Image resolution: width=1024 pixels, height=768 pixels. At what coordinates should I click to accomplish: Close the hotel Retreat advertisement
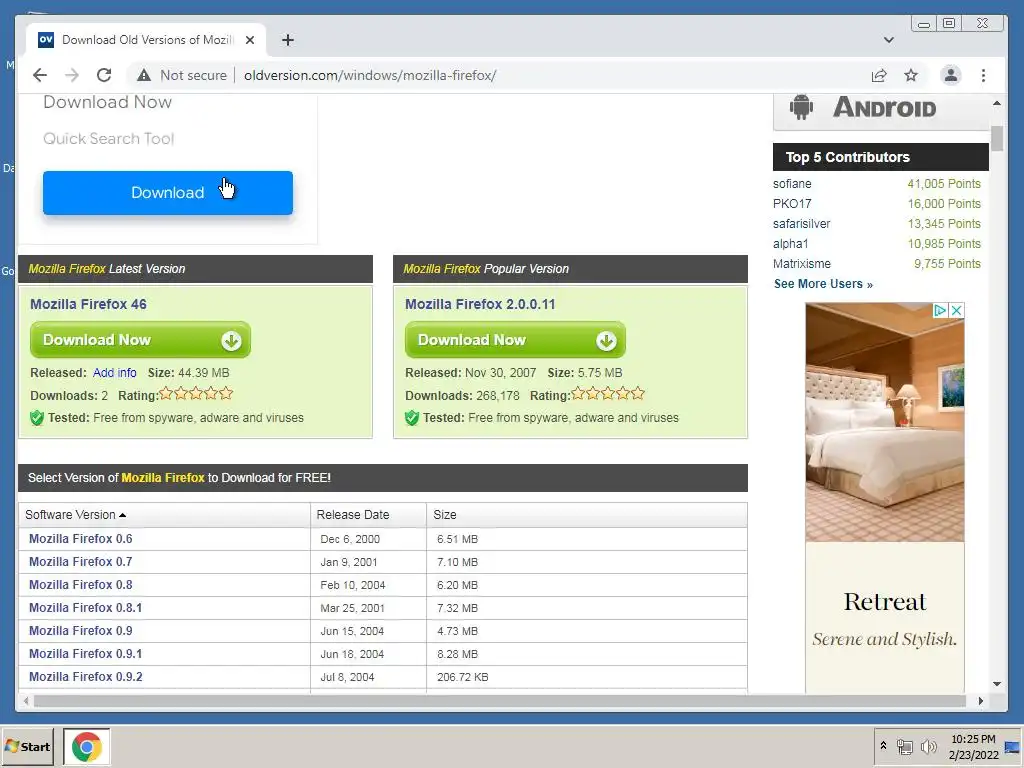pyautogui.click(x=956, y=310)
